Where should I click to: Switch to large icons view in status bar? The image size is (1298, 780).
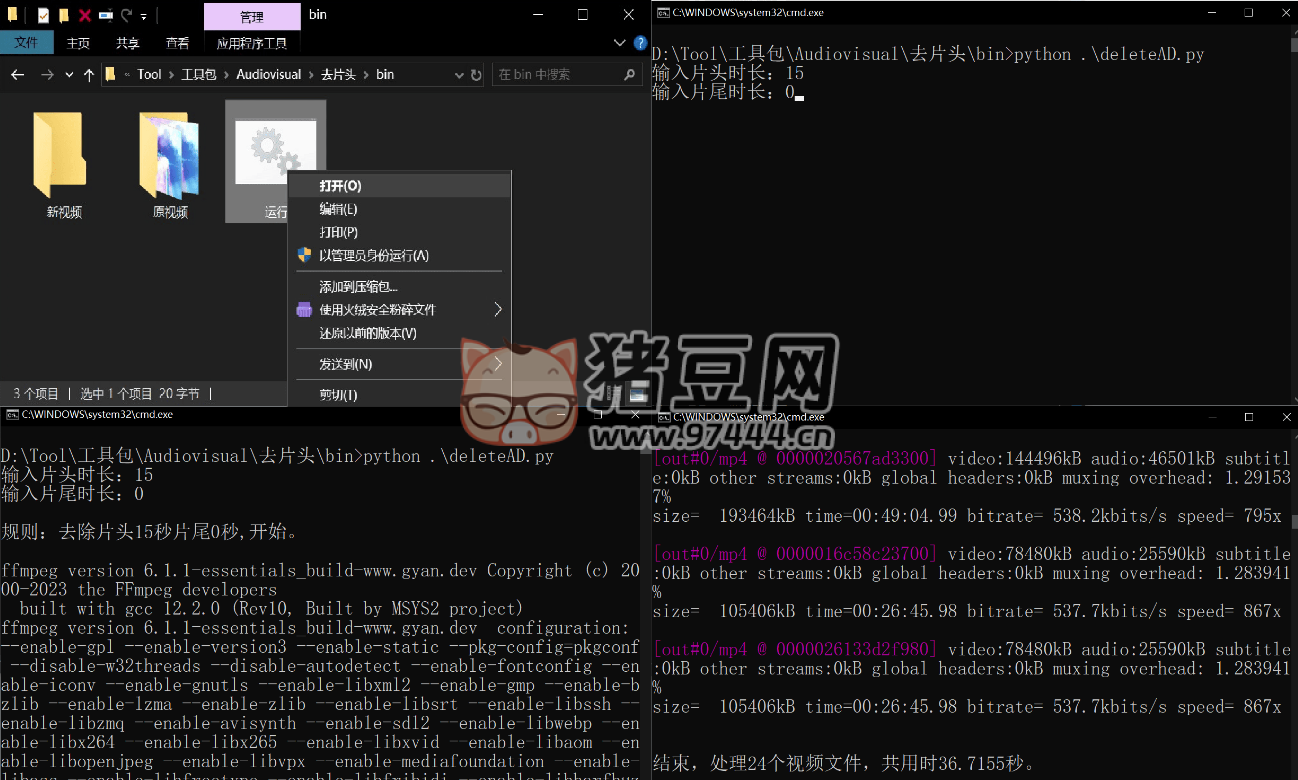click(x=637, y=394)
